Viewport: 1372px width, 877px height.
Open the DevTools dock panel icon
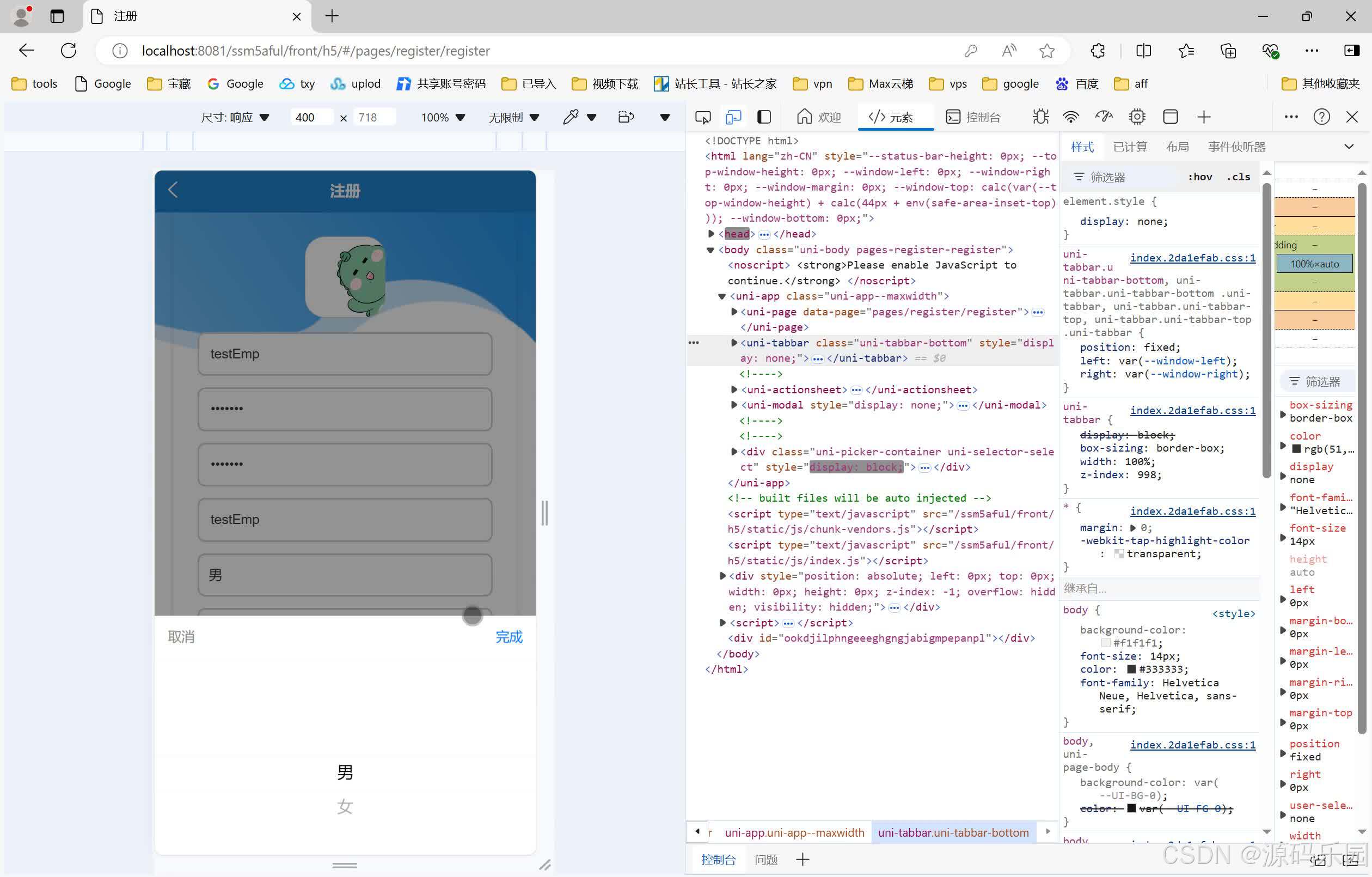pyautogui.click(x=764, y=117)
